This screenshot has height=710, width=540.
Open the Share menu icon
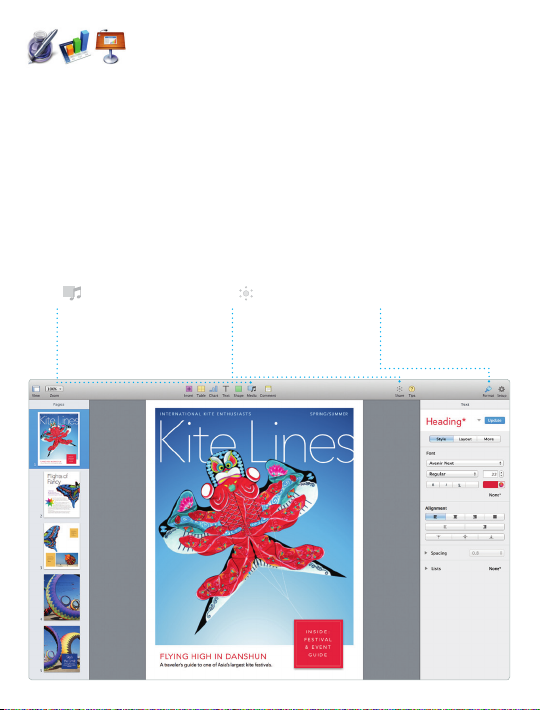click(399, 389)
